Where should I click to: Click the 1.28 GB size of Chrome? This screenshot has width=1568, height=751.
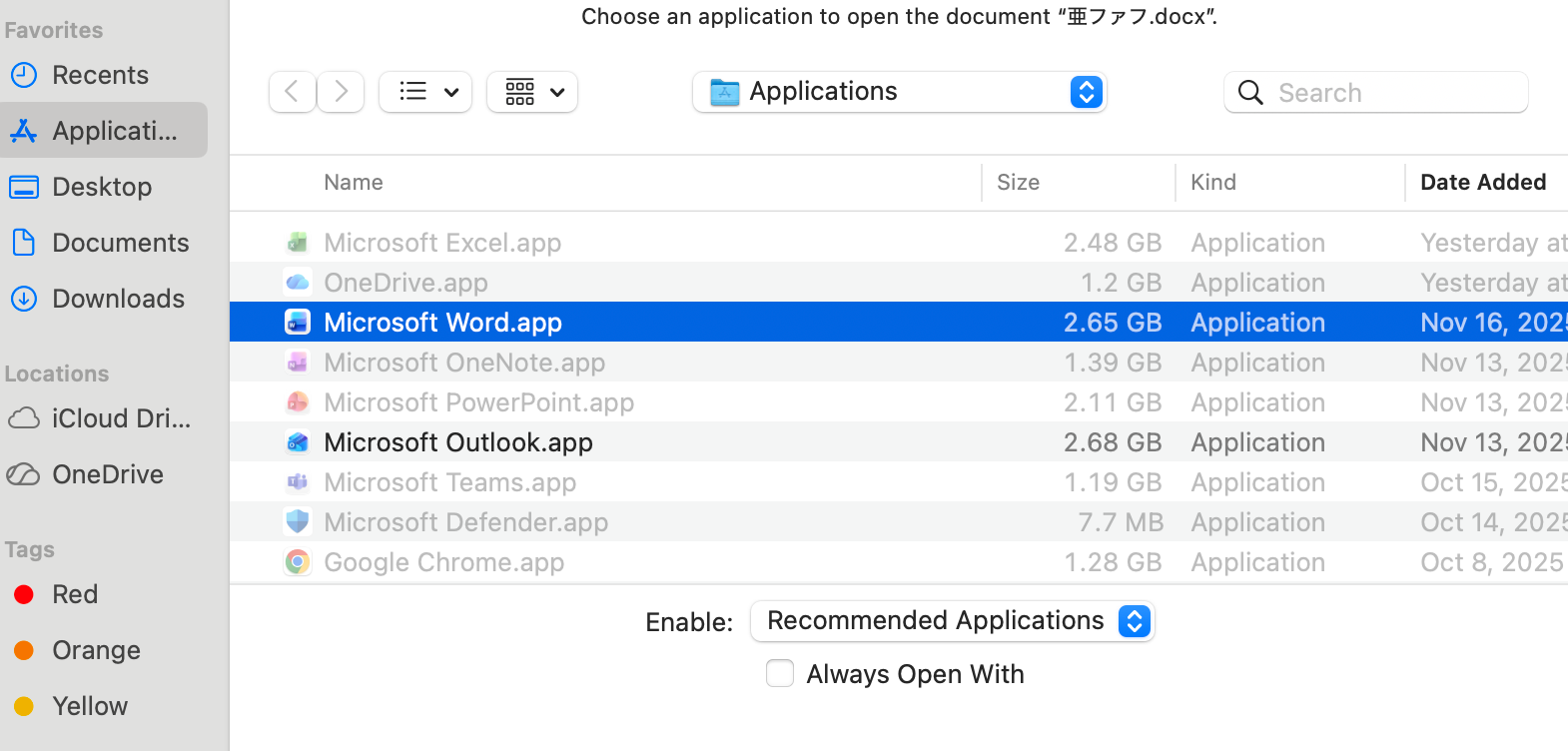click(x=1113, y=562)
